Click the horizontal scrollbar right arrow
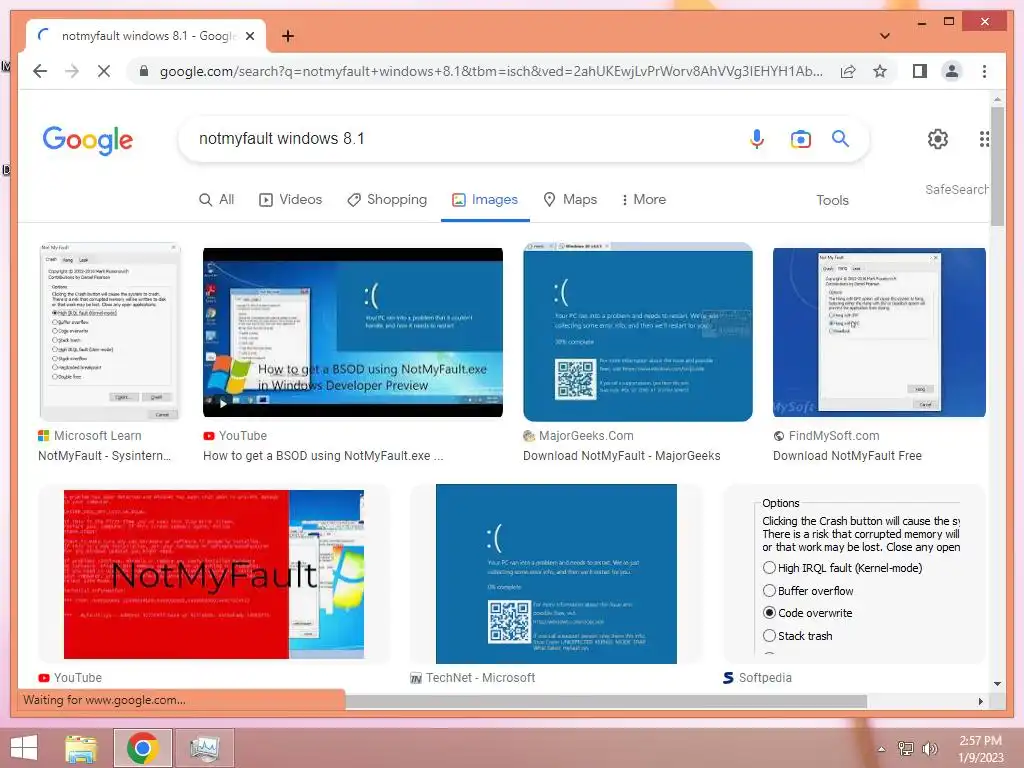The width and height of the screenshot is (1024, 768). click(980, 701)
